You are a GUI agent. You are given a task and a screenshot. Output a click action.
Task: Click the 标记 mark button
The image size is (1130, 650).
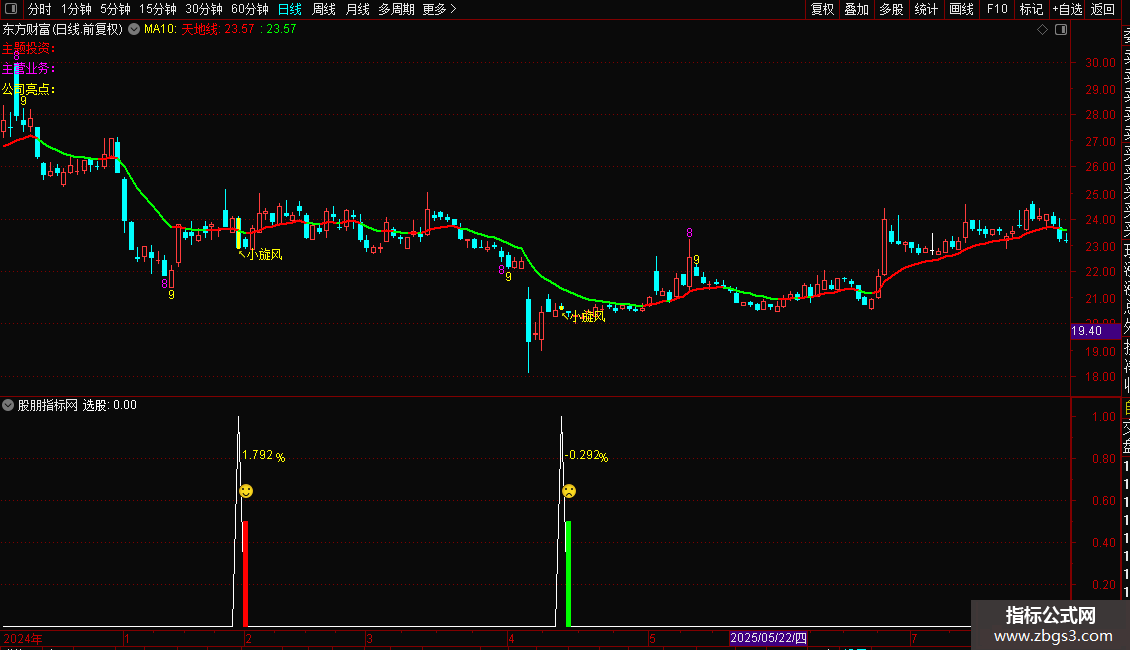(1031, 9)
